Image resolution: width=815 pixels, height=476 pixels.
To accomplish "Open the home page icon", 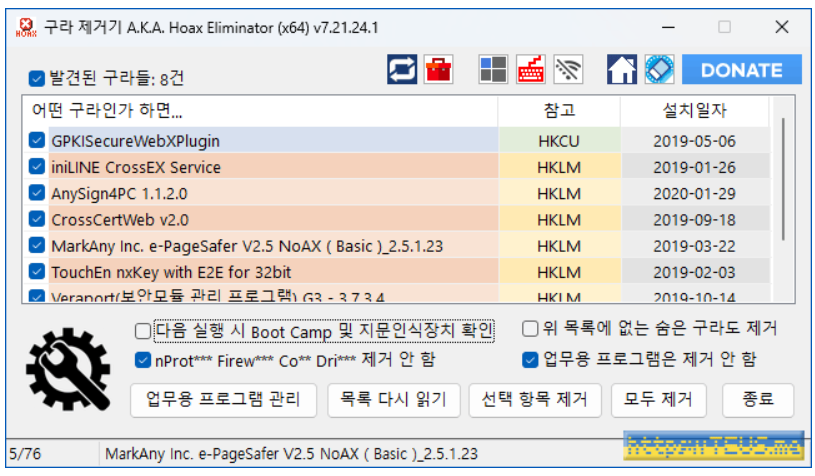I will [622, 69].
